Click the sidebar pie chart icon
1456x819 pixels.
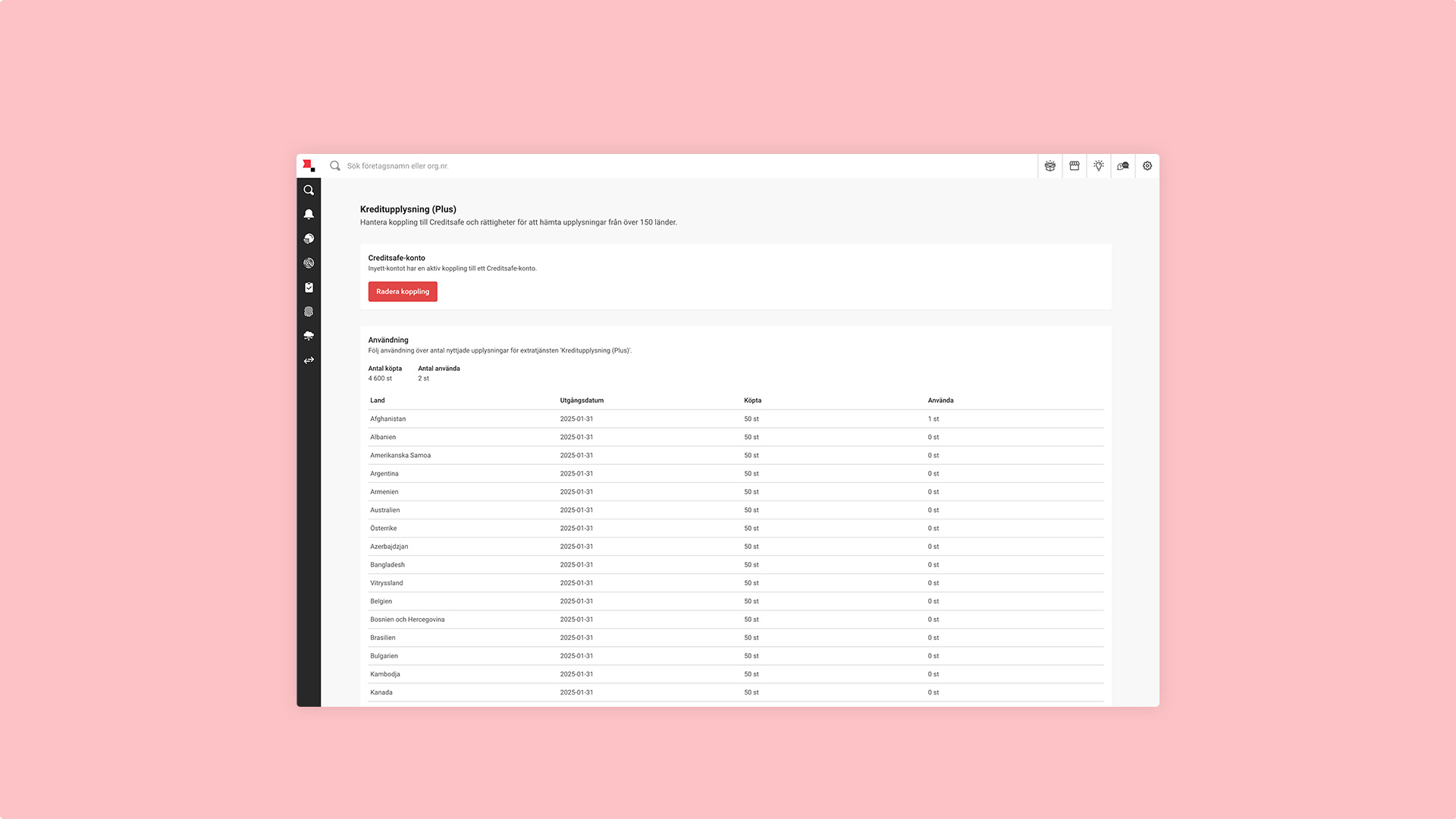pyautogui.click(x=309, y=239)
